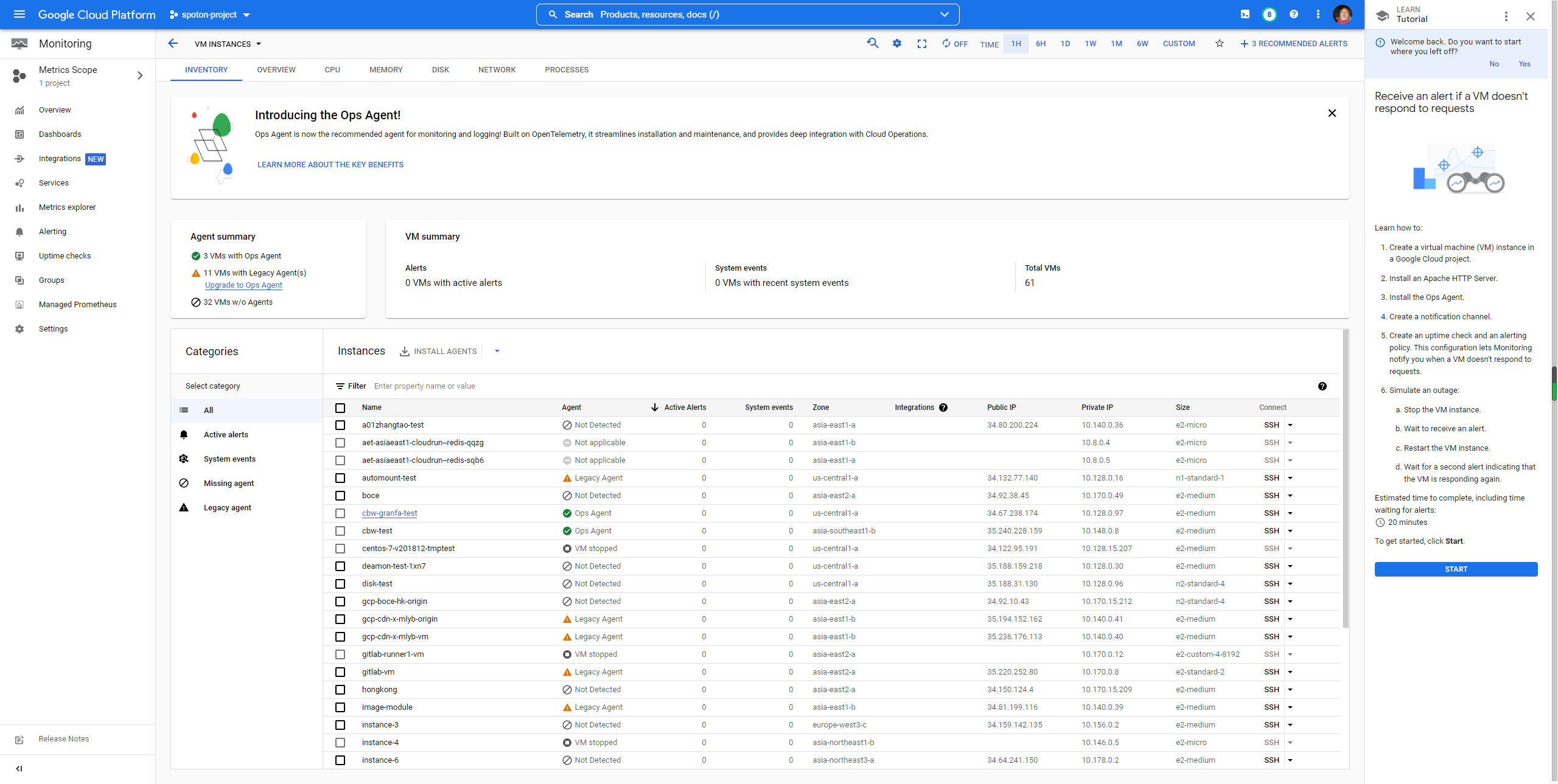Open cbw-granfa-test instance link
1558x784 pixels.
click(389, 513)
